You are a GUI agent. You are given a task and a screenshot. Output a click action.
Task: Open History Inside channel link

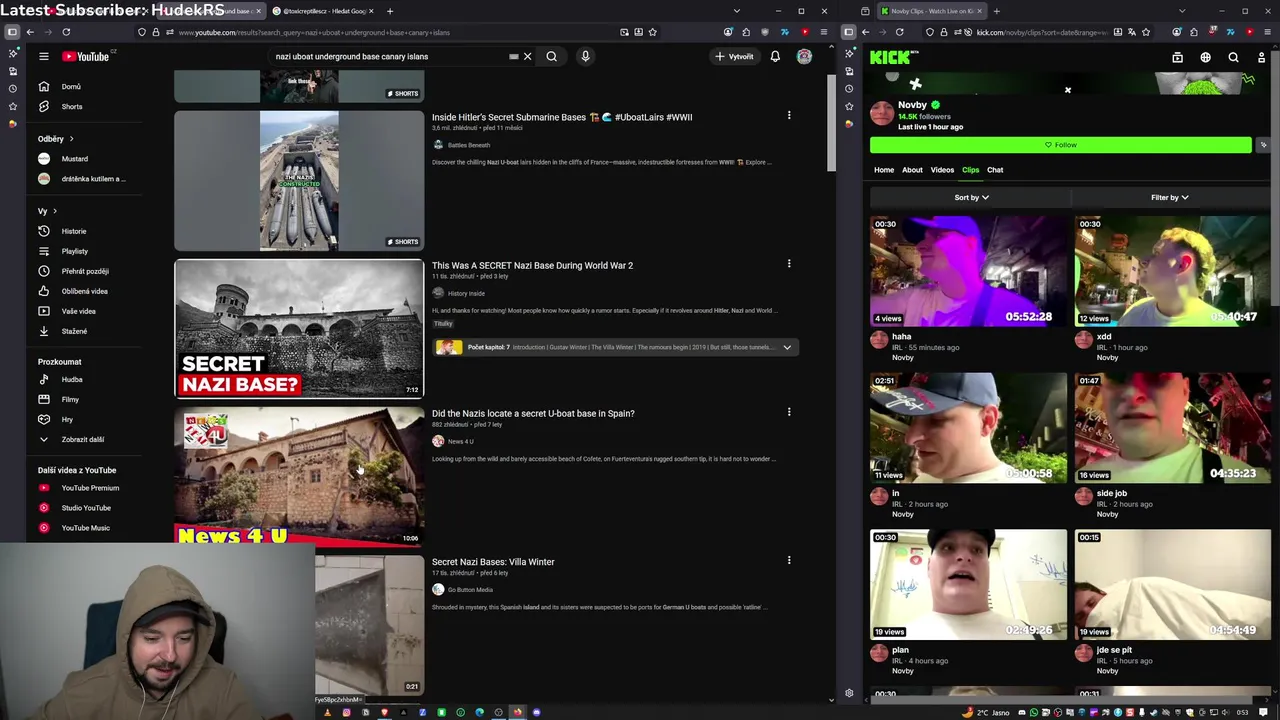point(466,293)
